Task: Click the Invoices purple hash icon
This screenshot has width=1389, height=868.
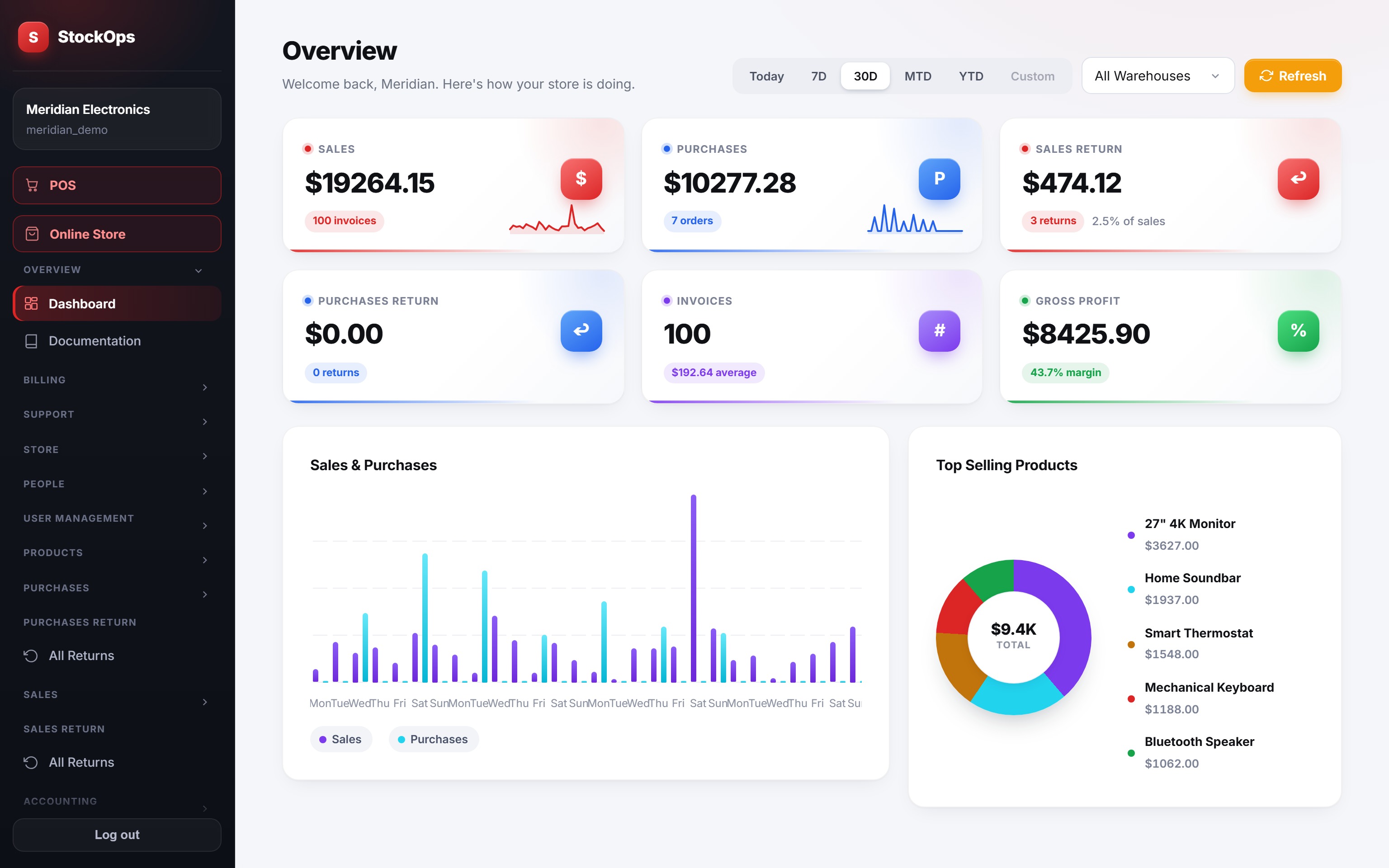Action: (x=939, y=330)
